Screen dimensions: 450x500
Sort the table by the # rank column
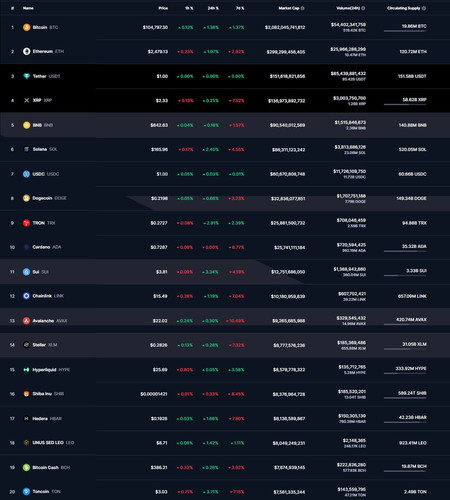point(12,8)
